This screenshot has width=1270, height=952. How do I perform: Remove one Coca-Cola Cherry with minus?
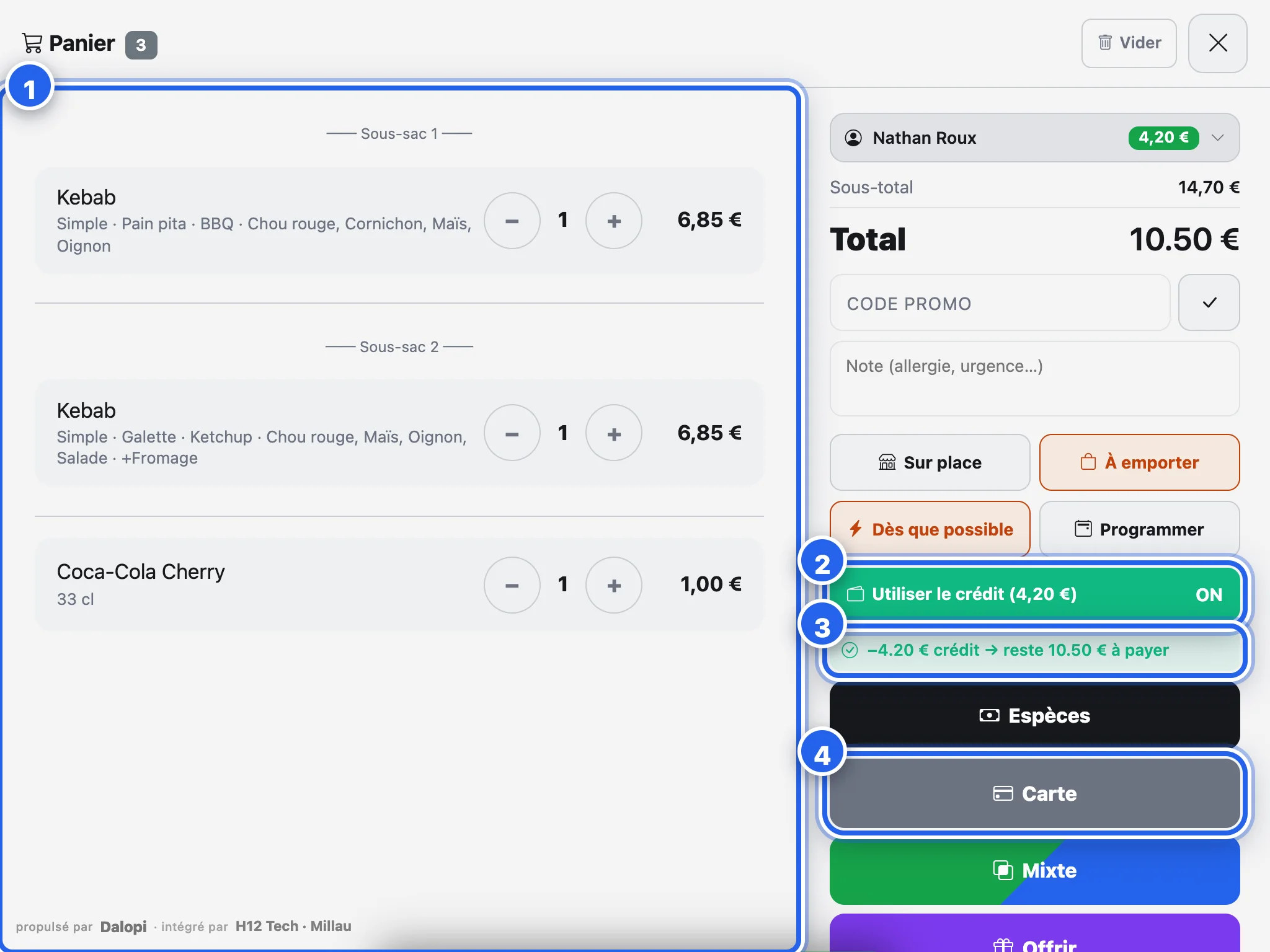(x=512, y=585)
